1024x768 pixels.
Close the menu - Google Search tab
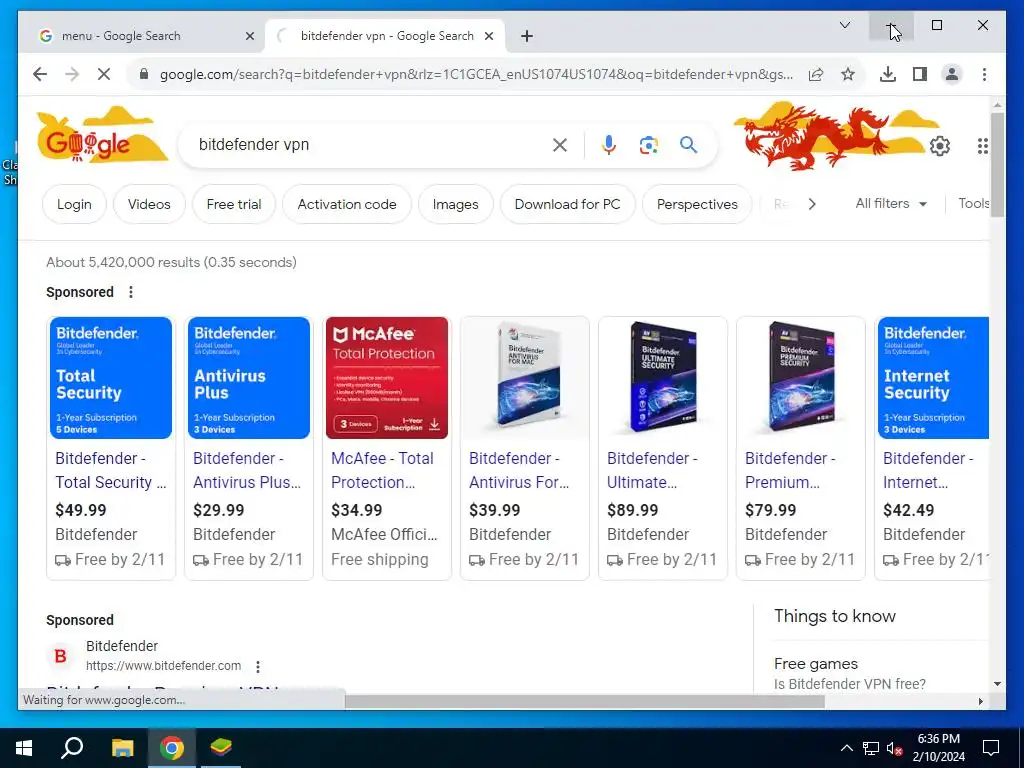(x=249, y=36)
